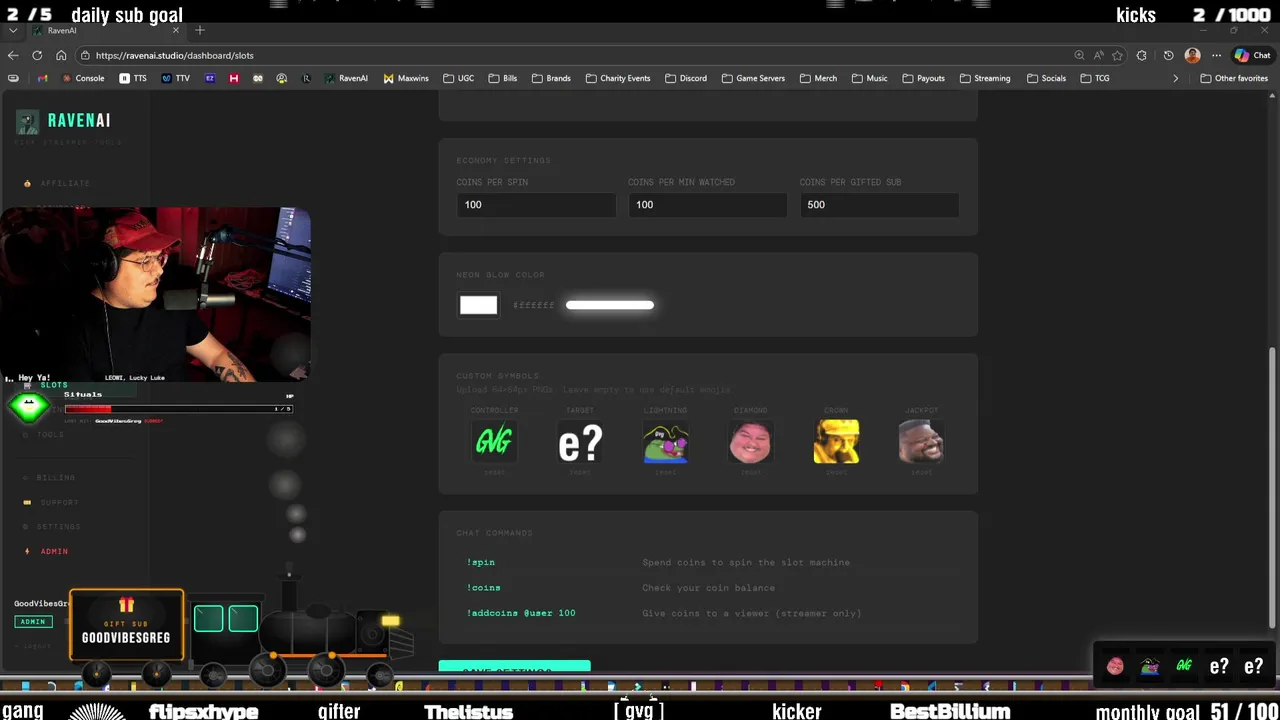Open the Billing sidebar item
The width and height of the screenshot is (1280, 720).
pos(50,478)
